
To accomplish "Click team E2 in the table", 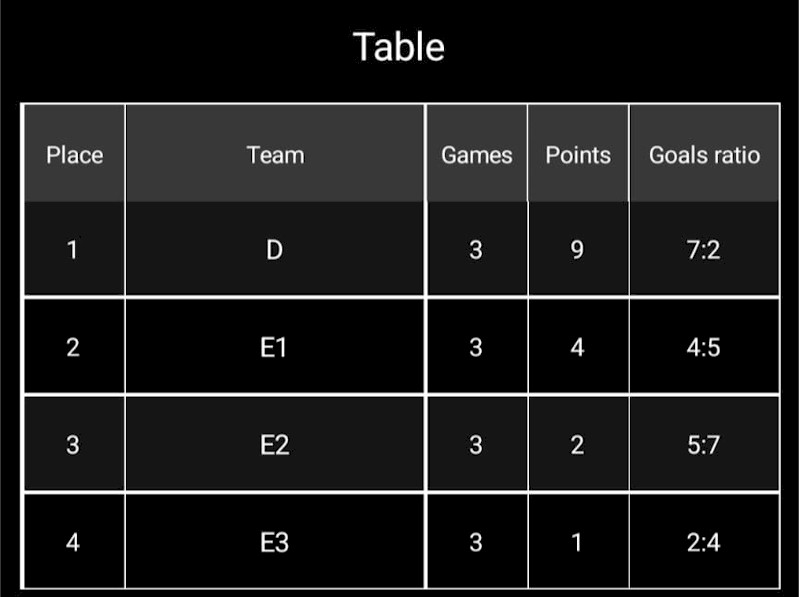I will point(275,445).
